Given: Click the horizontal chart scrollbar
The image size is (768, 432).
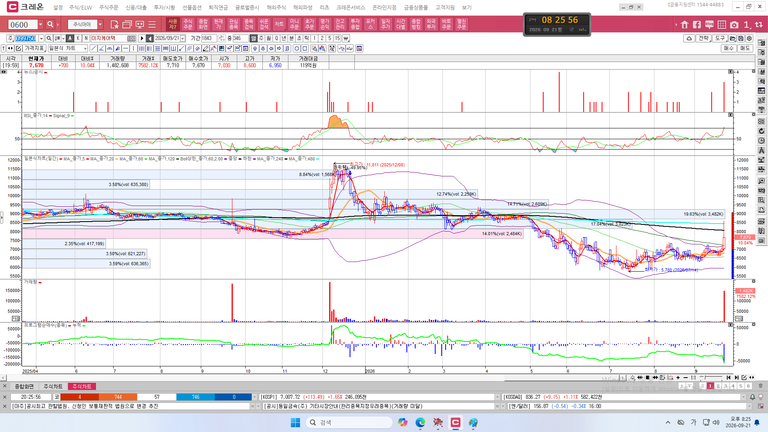Looking at the screenshot, I should pos(313,378).
